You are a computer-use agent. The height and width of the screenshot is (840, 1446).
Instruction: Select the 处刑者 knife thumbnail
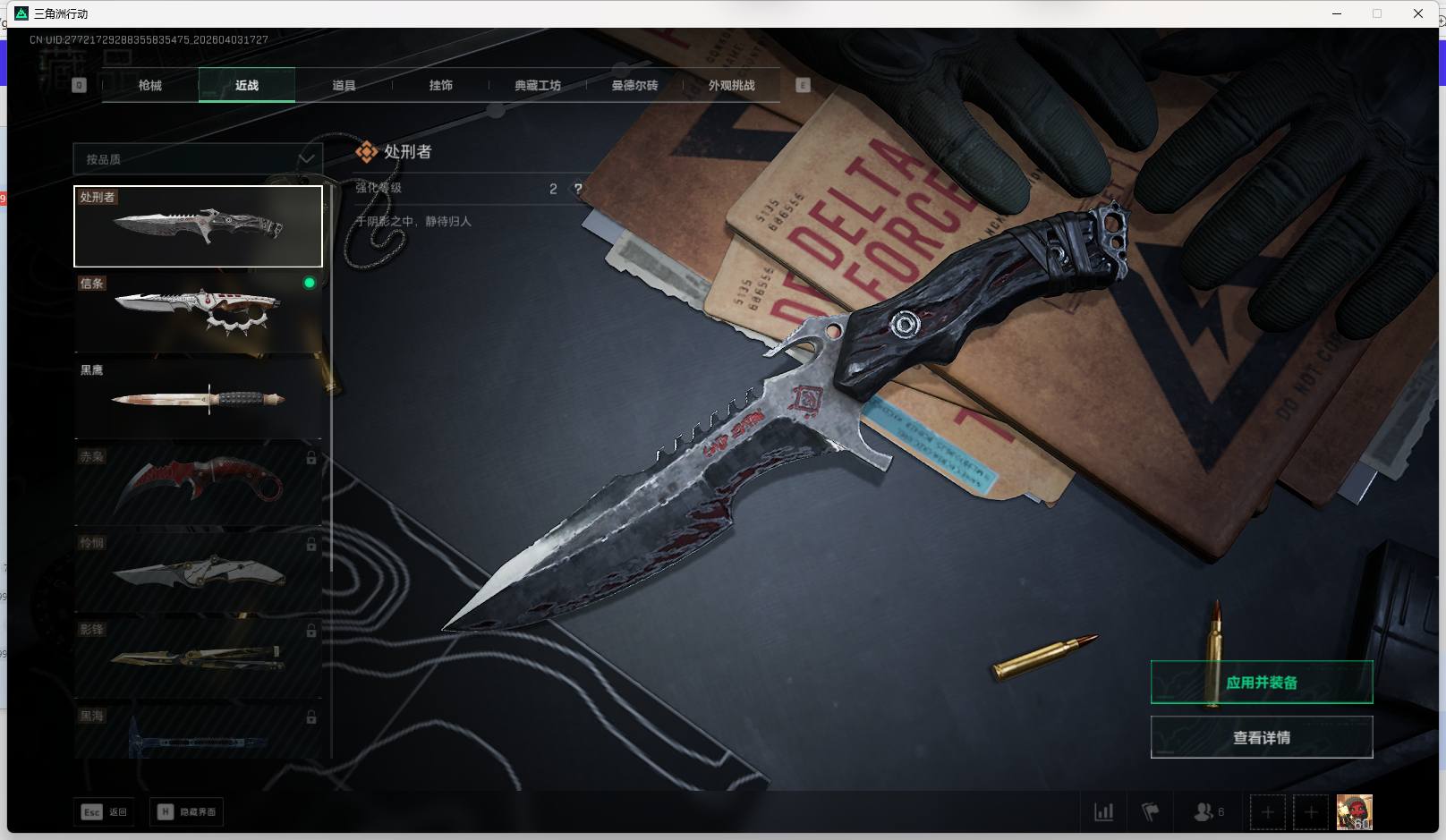tap(198, 226)
